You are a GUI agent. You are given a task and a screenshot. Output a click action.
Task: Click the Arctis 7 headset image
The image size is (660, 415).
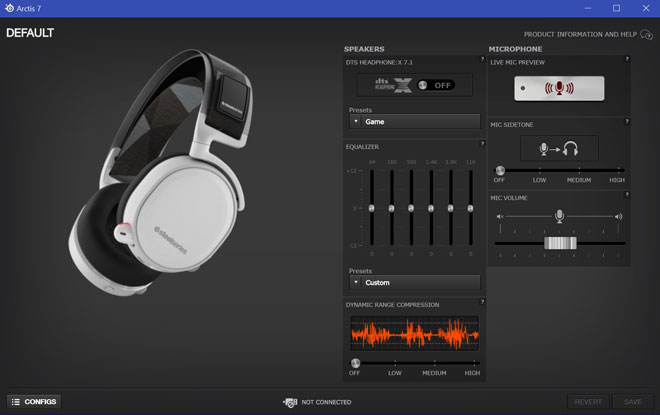coord(160,173)
